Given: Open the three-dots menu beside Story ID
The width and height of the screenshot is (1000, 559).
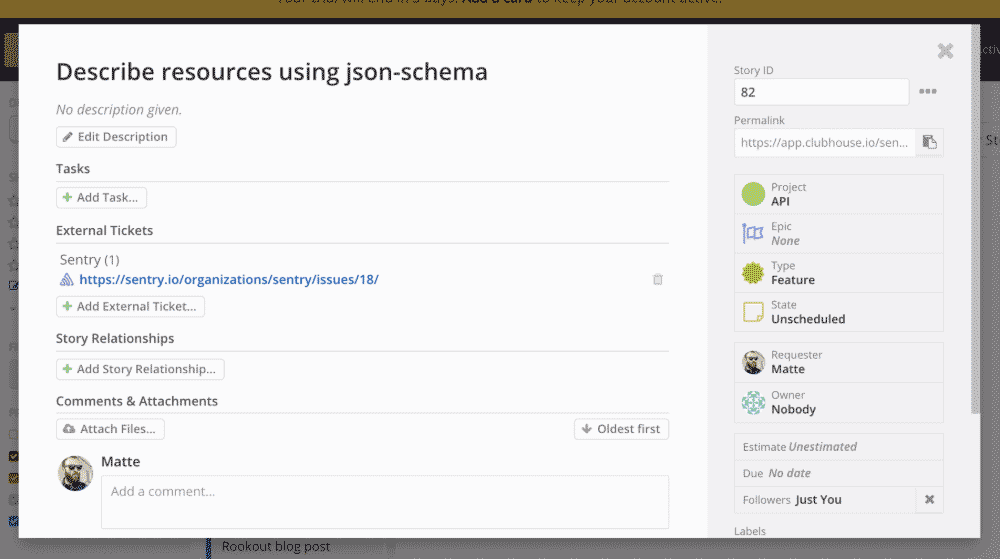Looking at the screenshot, I should [928, 92].
